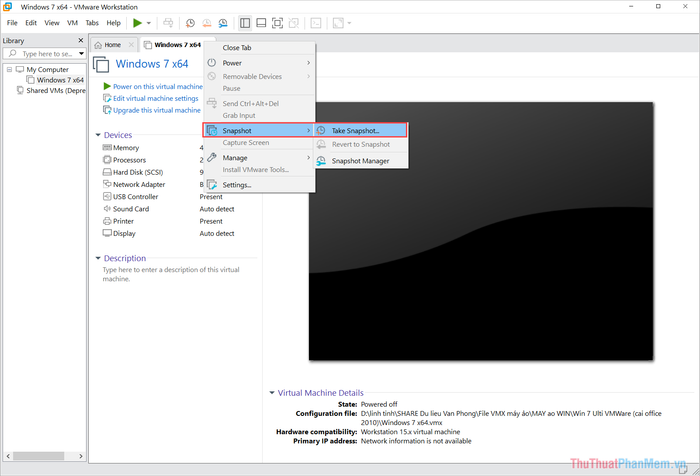Viewport: 700px width, 476px height.
Task: Select Shared VMs in Library tree
Action: (51, 91)
